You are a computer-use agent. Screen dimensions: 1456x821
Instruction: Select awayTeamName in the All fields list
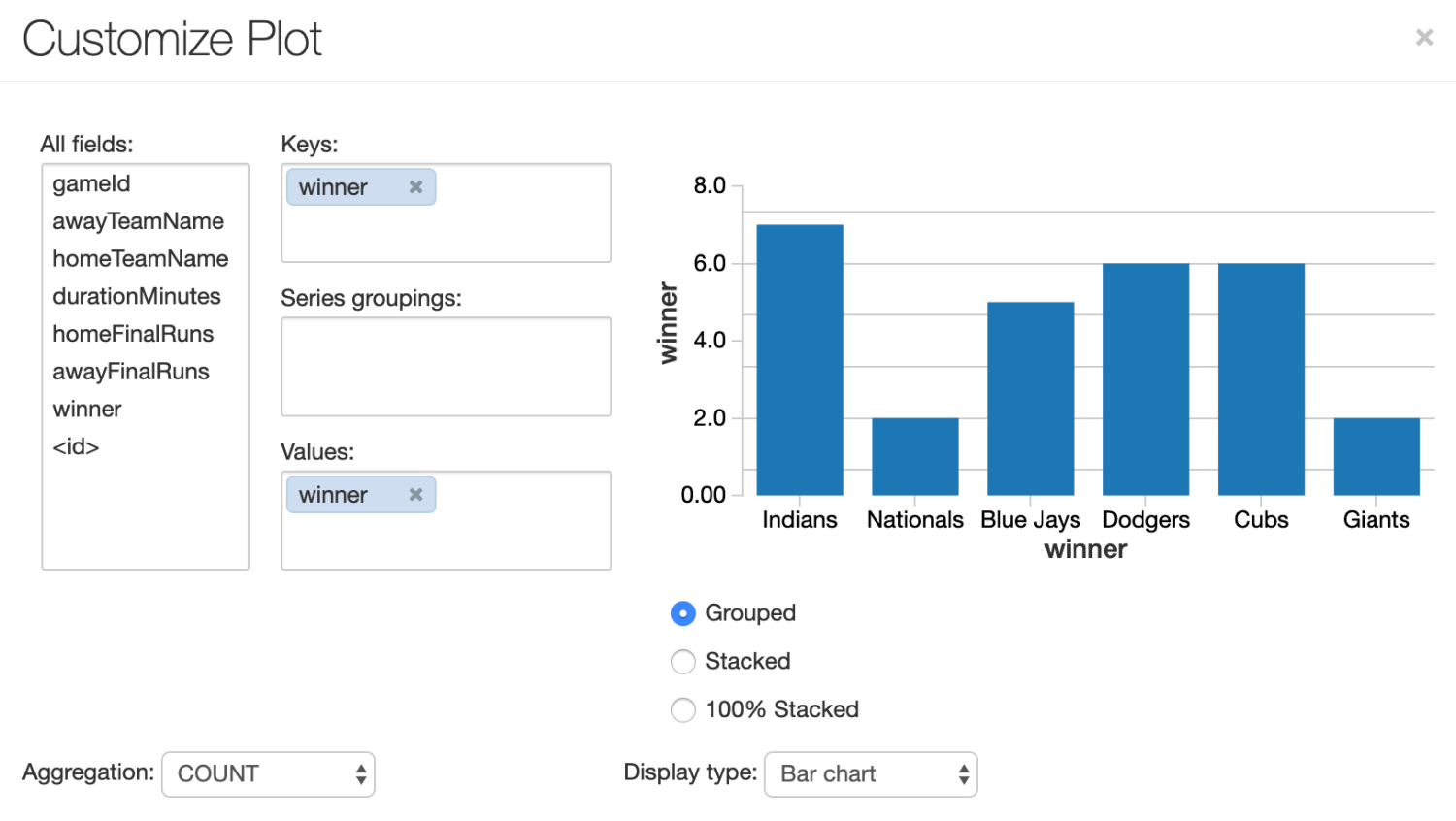pos(138,222)
